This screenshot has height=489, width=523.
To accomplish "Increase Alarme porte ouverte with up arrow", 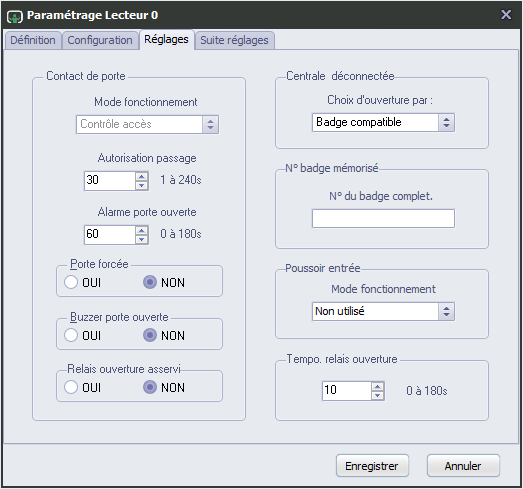I will coord(142,230).
